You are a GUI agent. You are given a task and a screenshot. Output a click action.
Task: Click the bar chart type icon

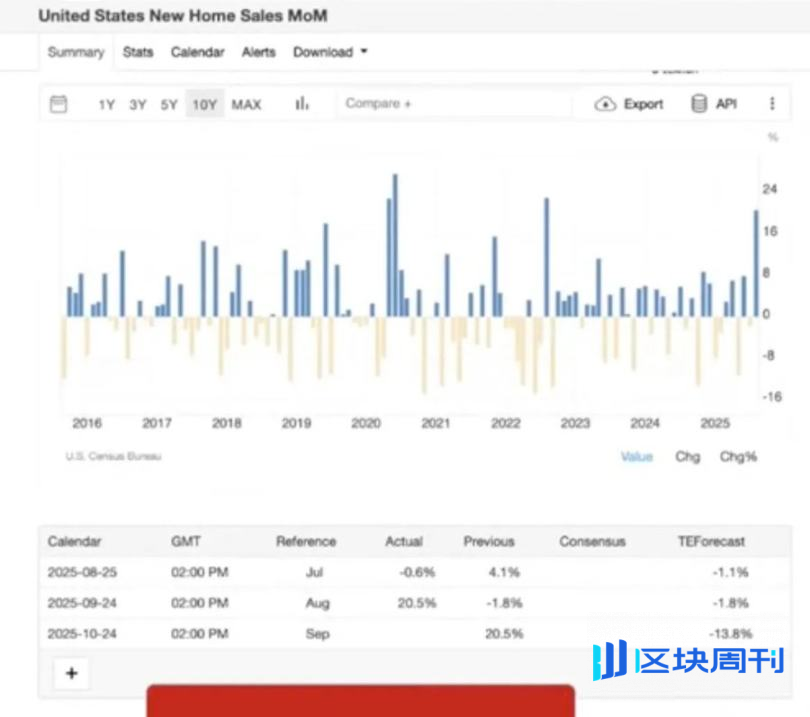(x=302, y=104)
